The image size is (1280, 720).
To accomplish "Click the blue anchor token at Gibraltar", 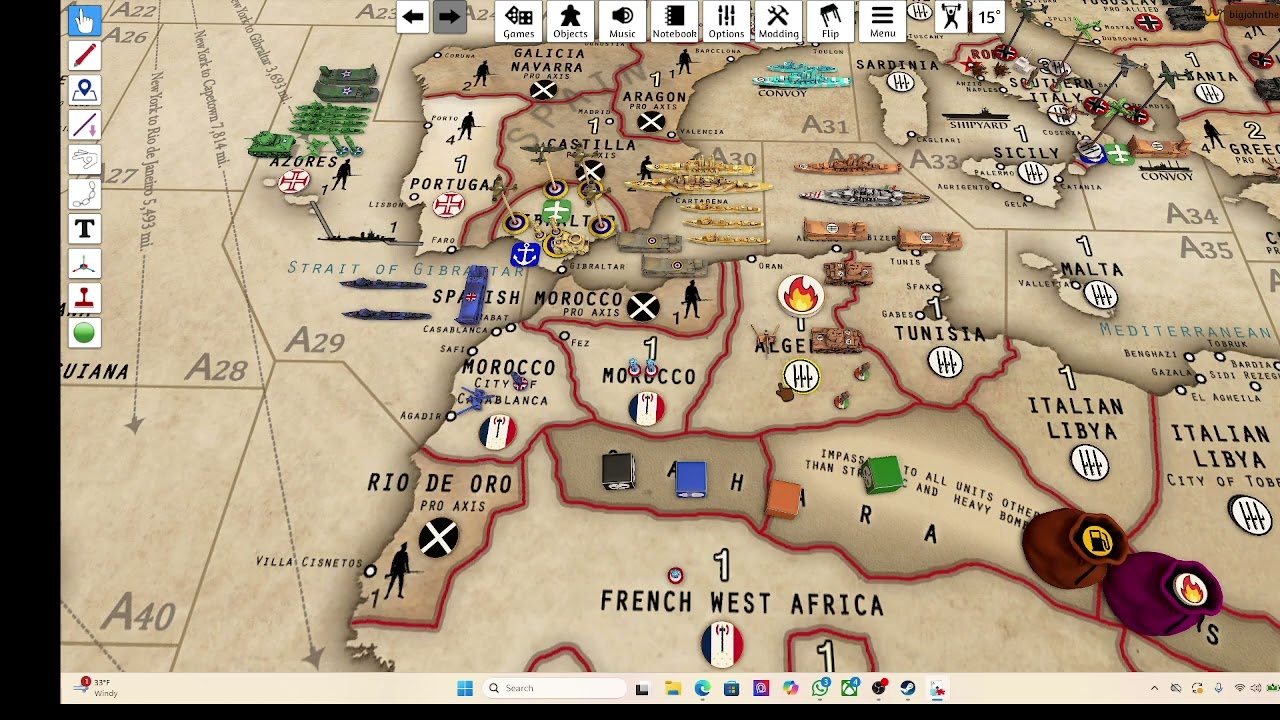I will tap(525, 255).
